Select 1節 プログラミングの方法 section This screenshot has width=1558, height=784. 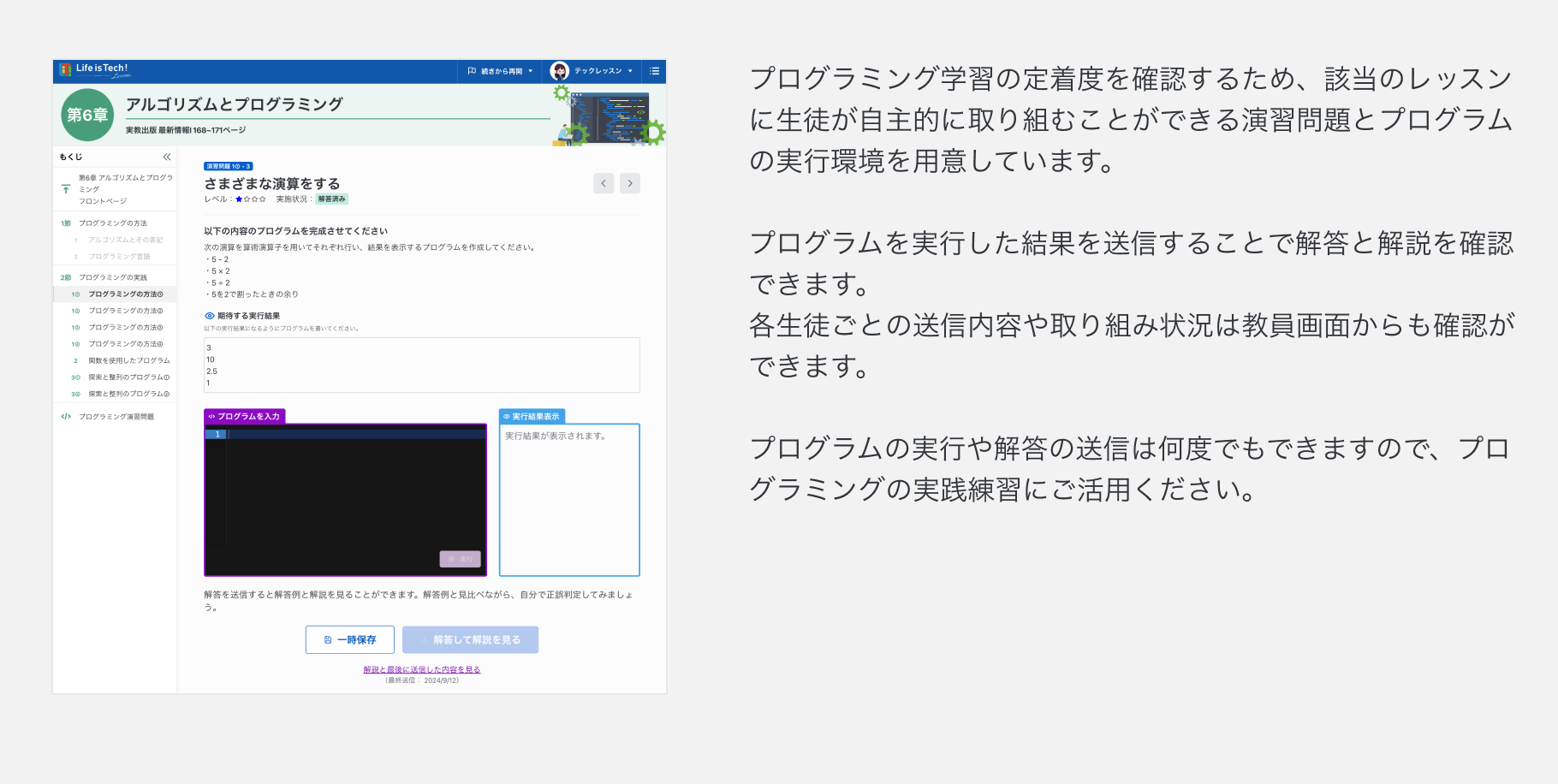coord(115,223)
